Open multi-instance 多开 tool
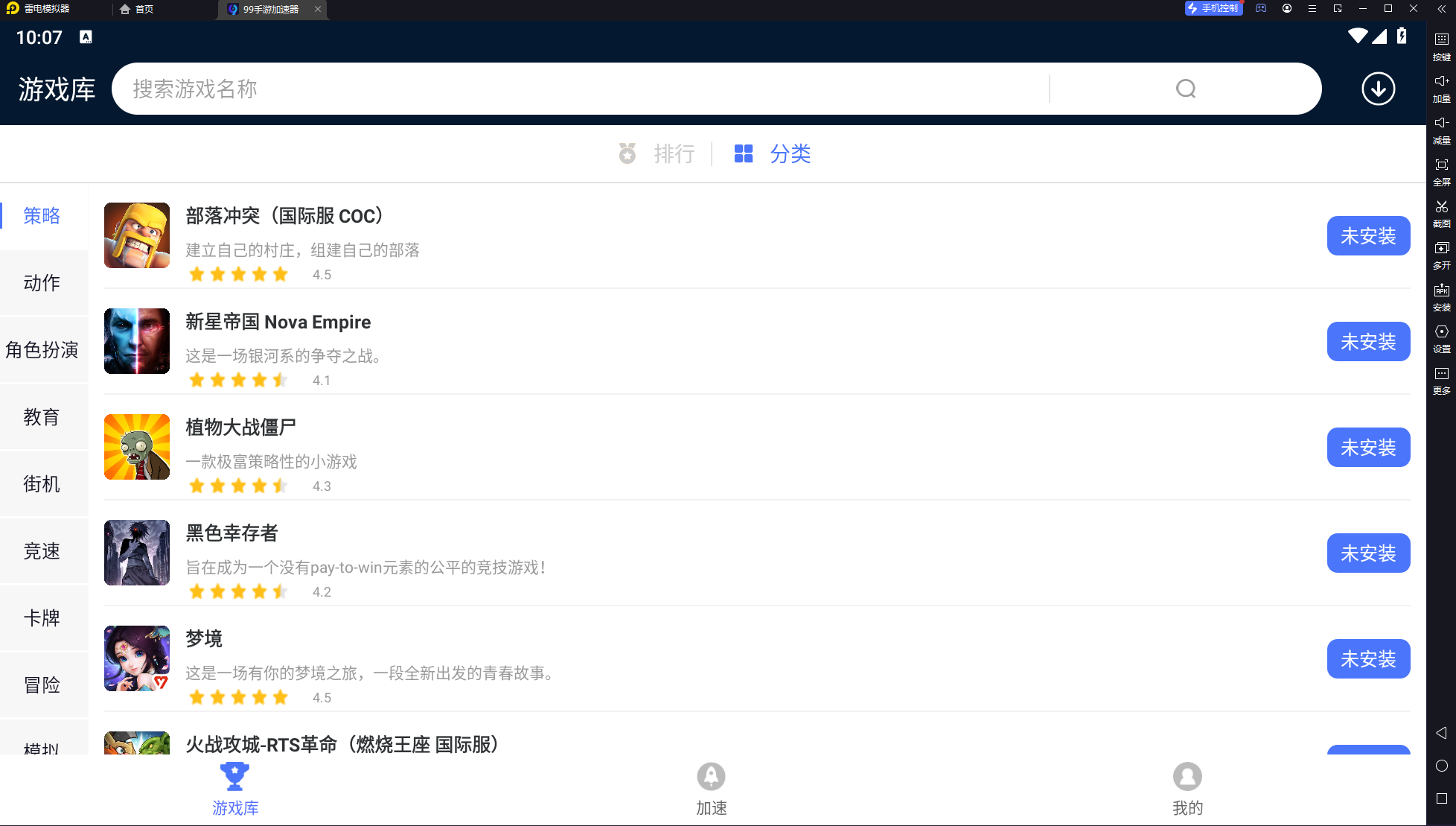The image size is (1456, 826). (x=1442, y=254)
